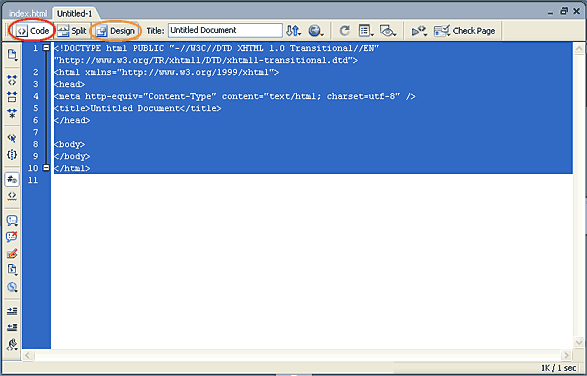Click the Collapse Selection icon
This screenshot has width=587, height=376.
(x=12, y=96)
